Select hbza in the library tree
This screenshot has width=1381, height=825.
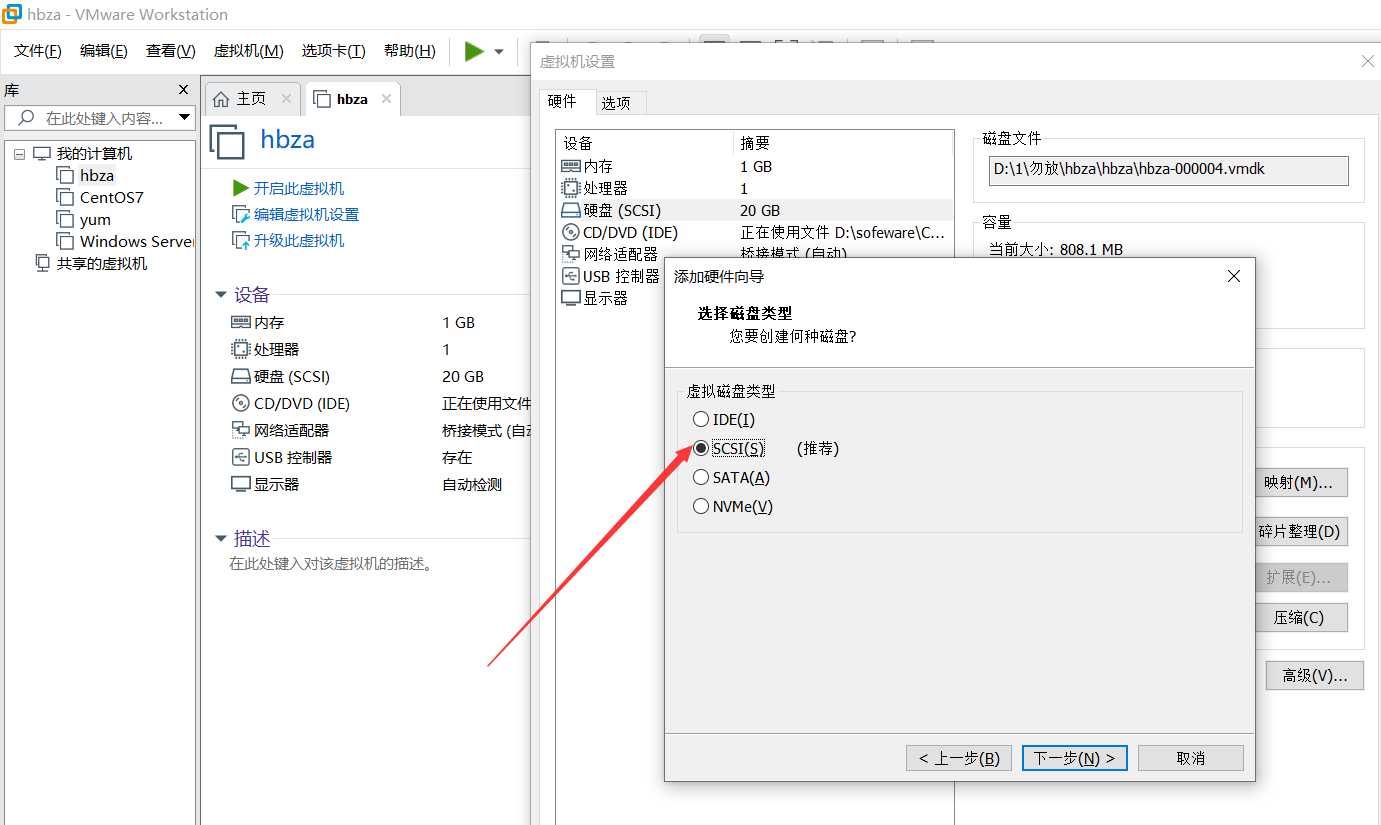click(97, 175)
